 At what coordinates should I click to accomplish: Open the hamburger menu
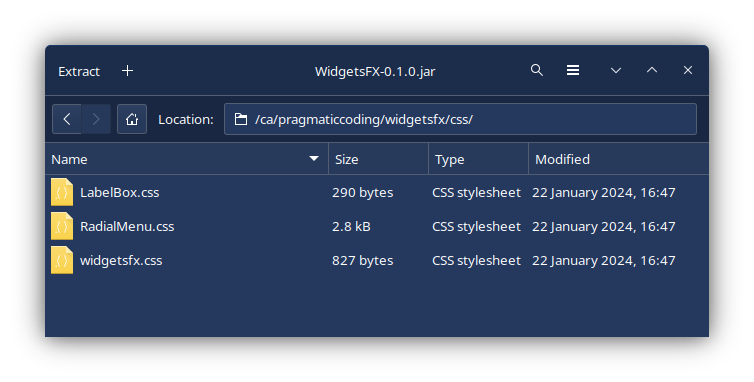(573, 70)
